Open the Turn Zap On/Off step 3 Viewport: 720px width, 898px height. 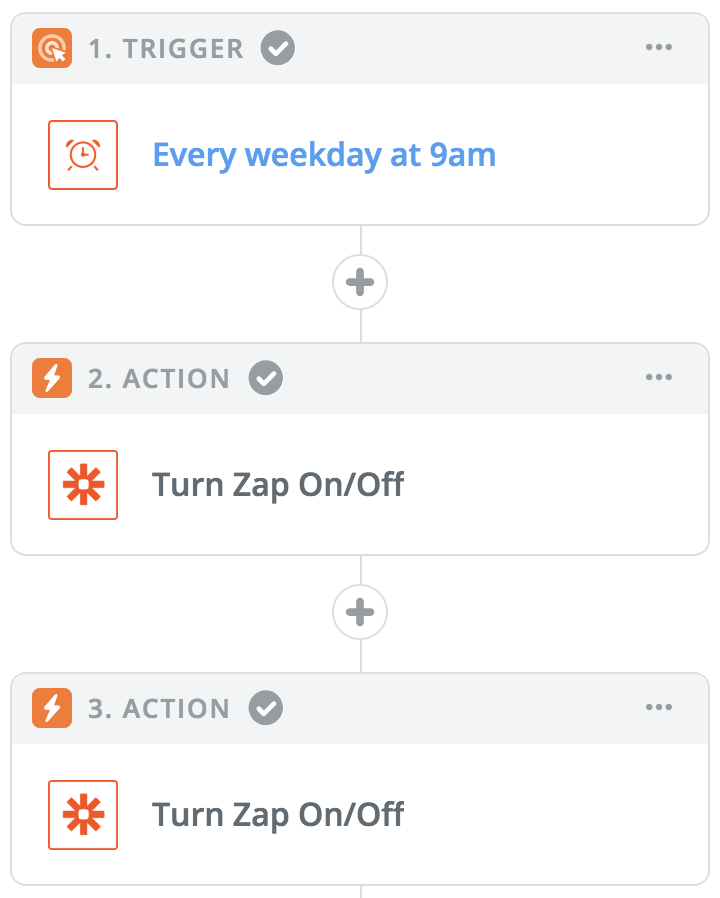tap(278, 815)
